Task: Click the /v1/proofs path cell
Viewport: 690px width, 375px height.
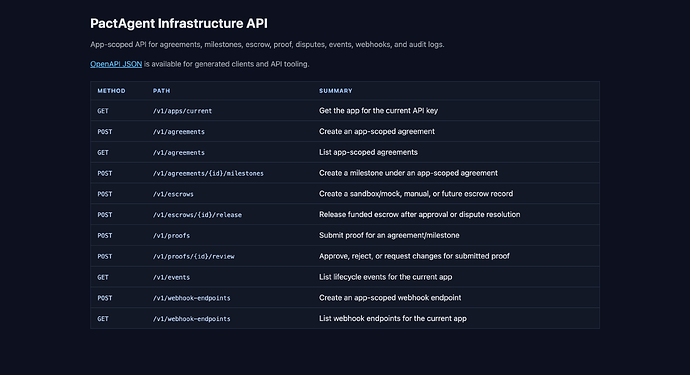Action: coord(171,235)
